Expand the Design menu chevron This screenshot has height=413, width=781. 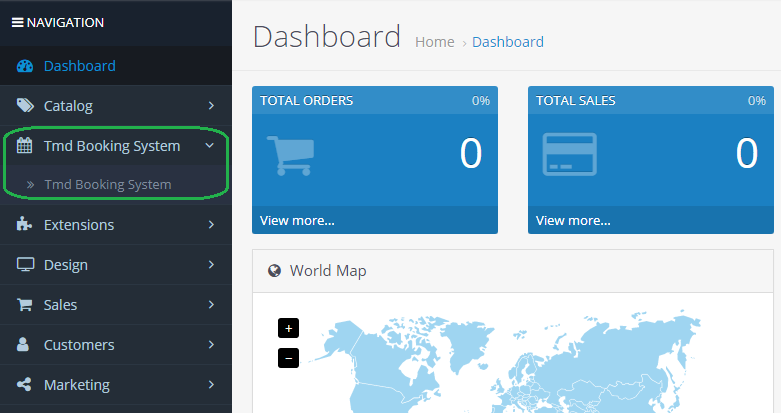coord(211,265)
